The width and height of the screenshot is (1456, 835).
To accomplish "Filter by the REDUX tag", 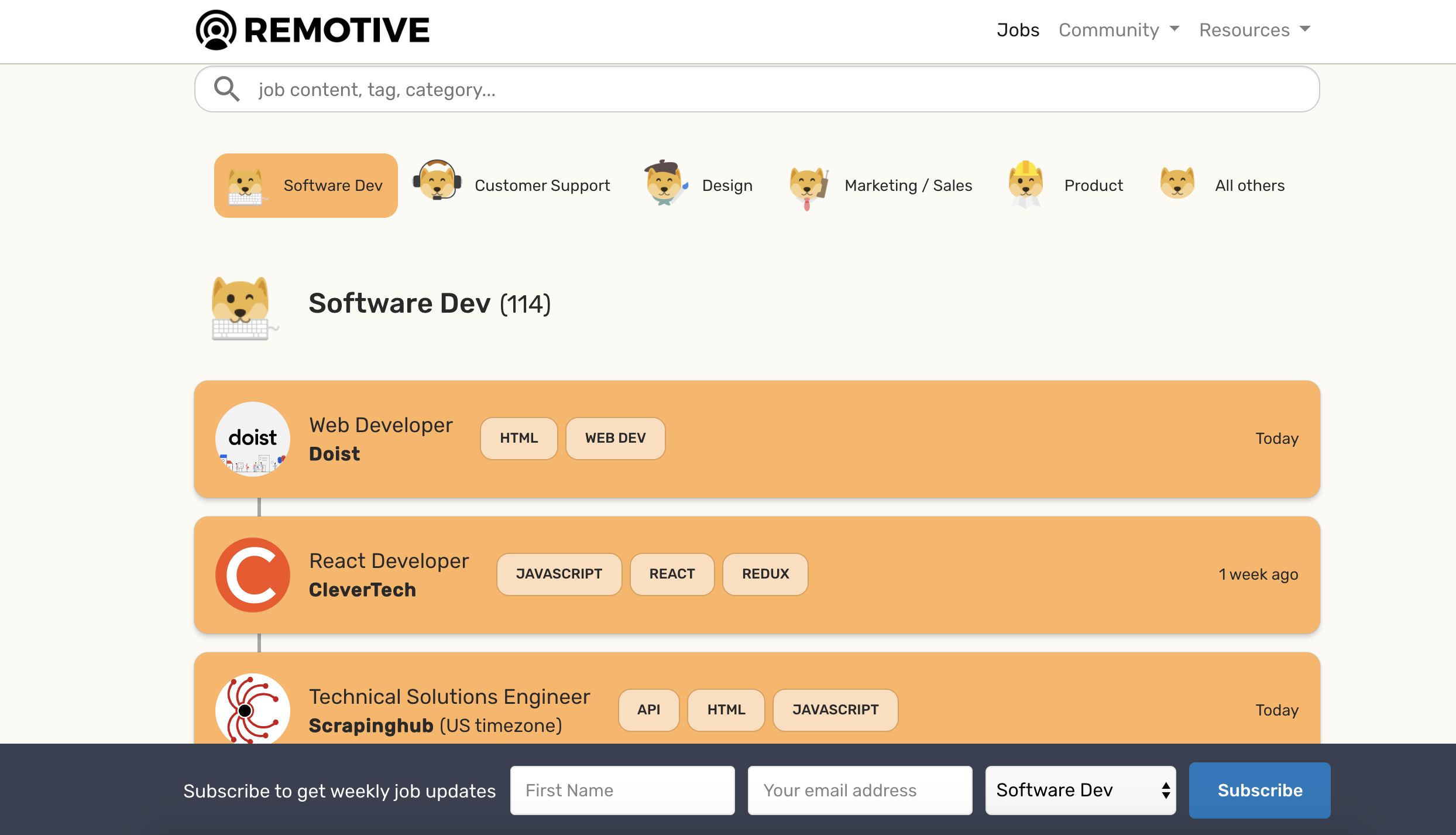I will (x=765, y=574).
